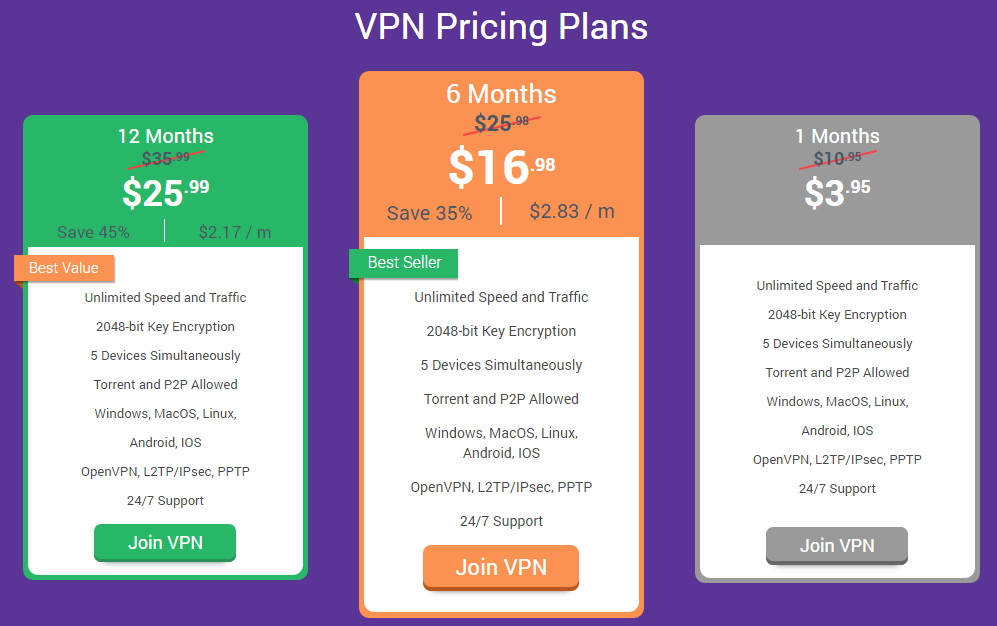The height and width of the screenshot is (626, 997).
Task: Click the Save 45% label
Action: [x=93, y=232]
